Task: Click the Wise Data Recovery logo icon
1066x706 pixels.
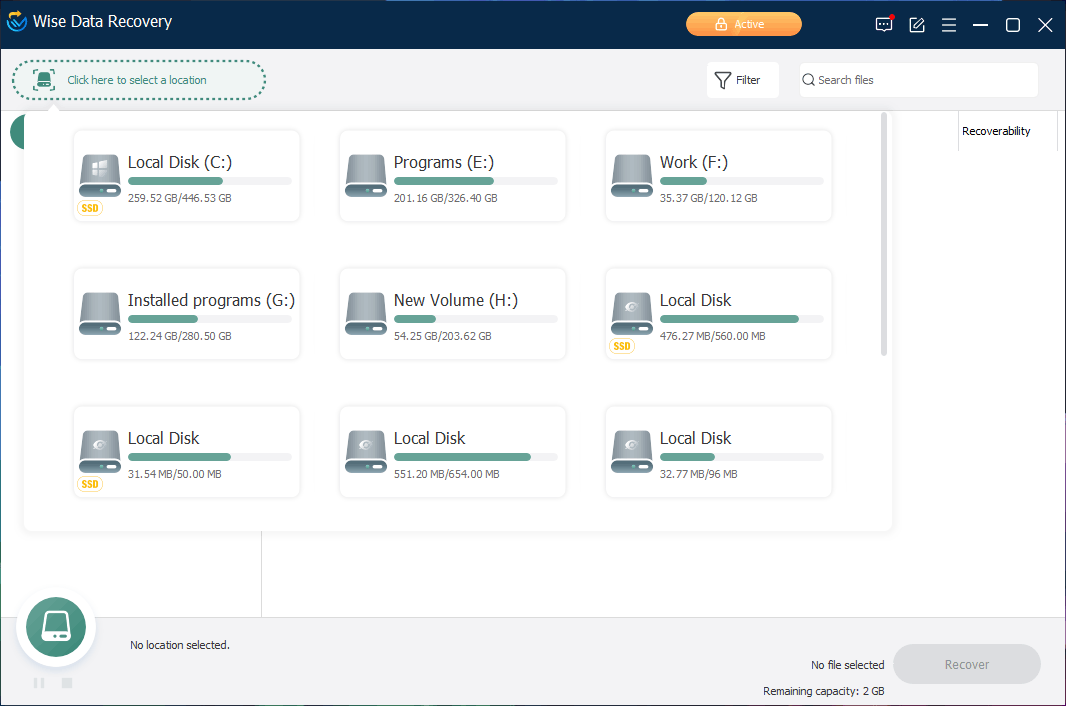Action: coord(17,22)
